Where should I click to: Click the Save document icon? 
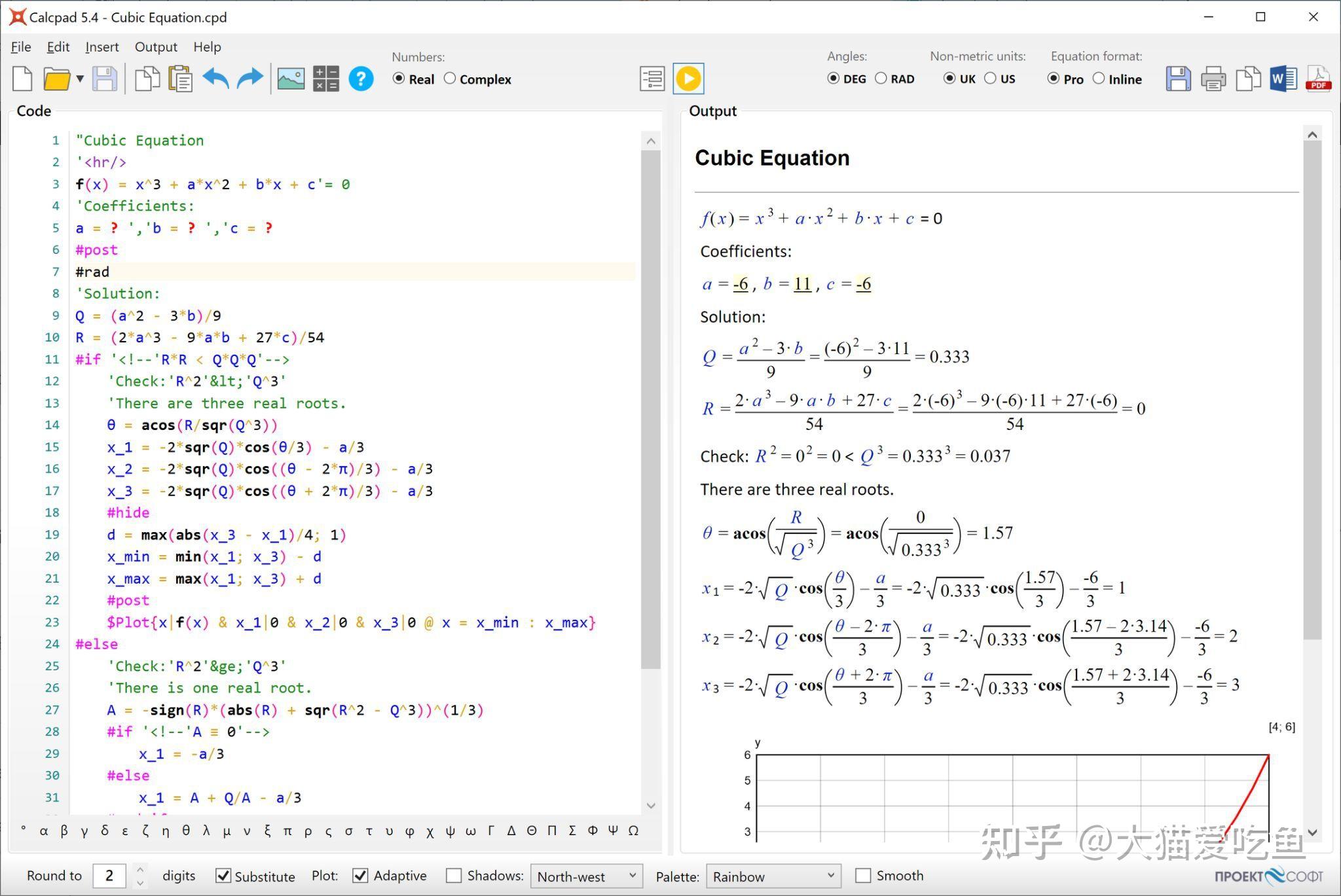(x=108, y=79)
